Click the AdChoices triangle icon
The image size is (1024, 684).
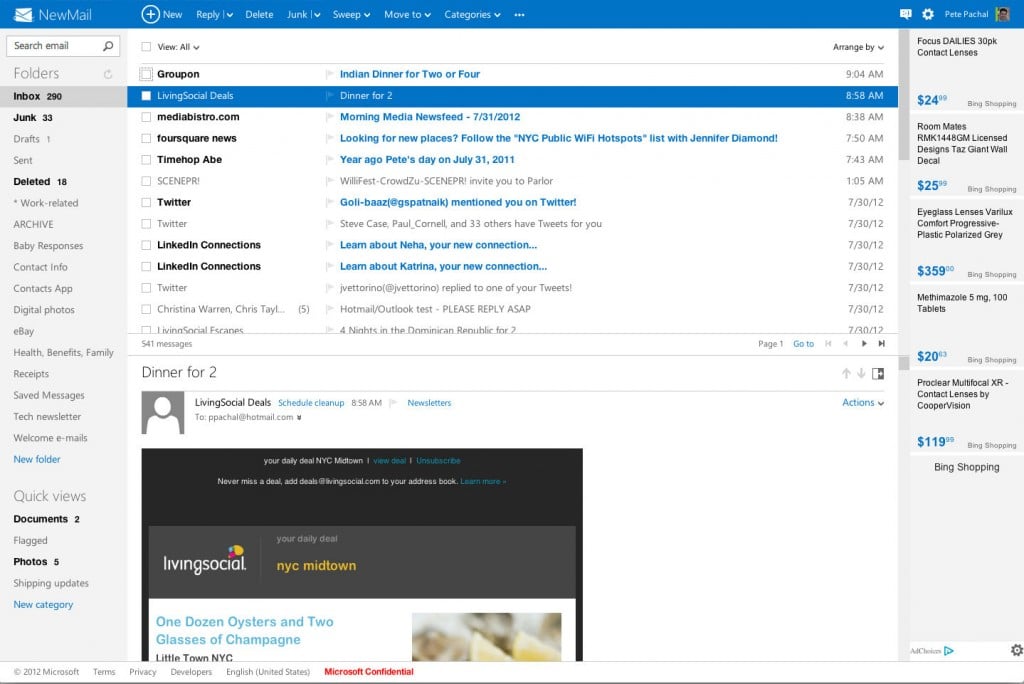point(949,651)
